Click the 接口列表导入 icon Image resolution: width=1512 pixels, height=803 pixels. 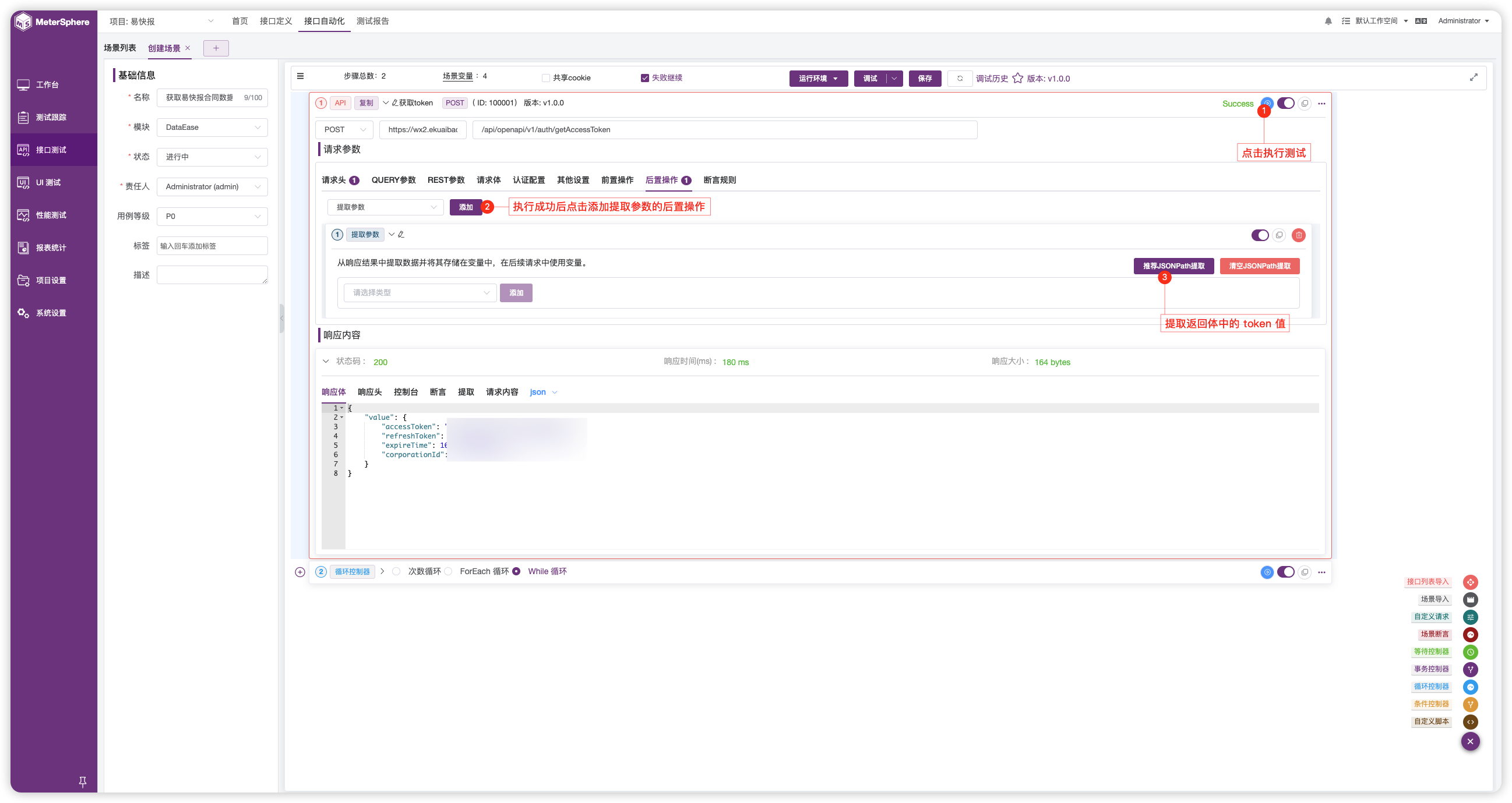click(1469, 582)
